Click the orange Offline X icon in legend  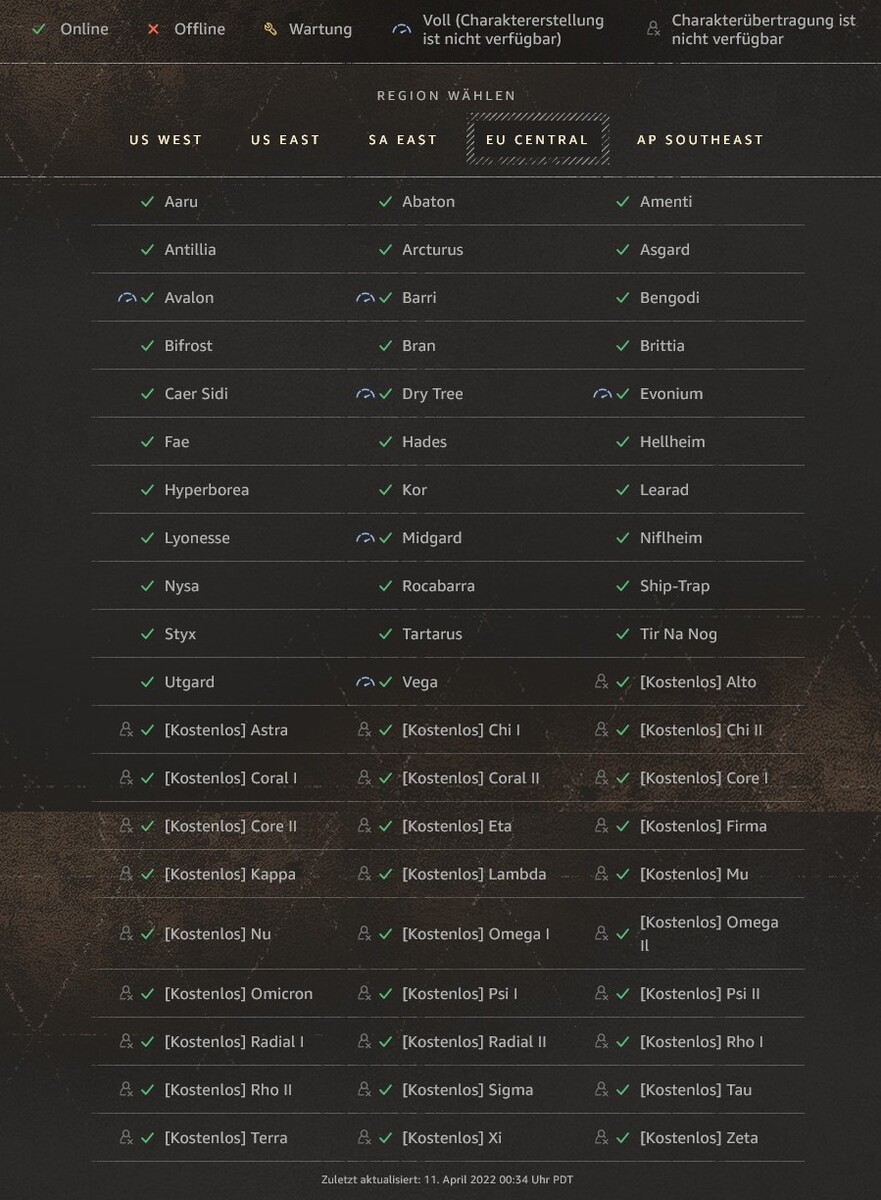tap(153, 29)
